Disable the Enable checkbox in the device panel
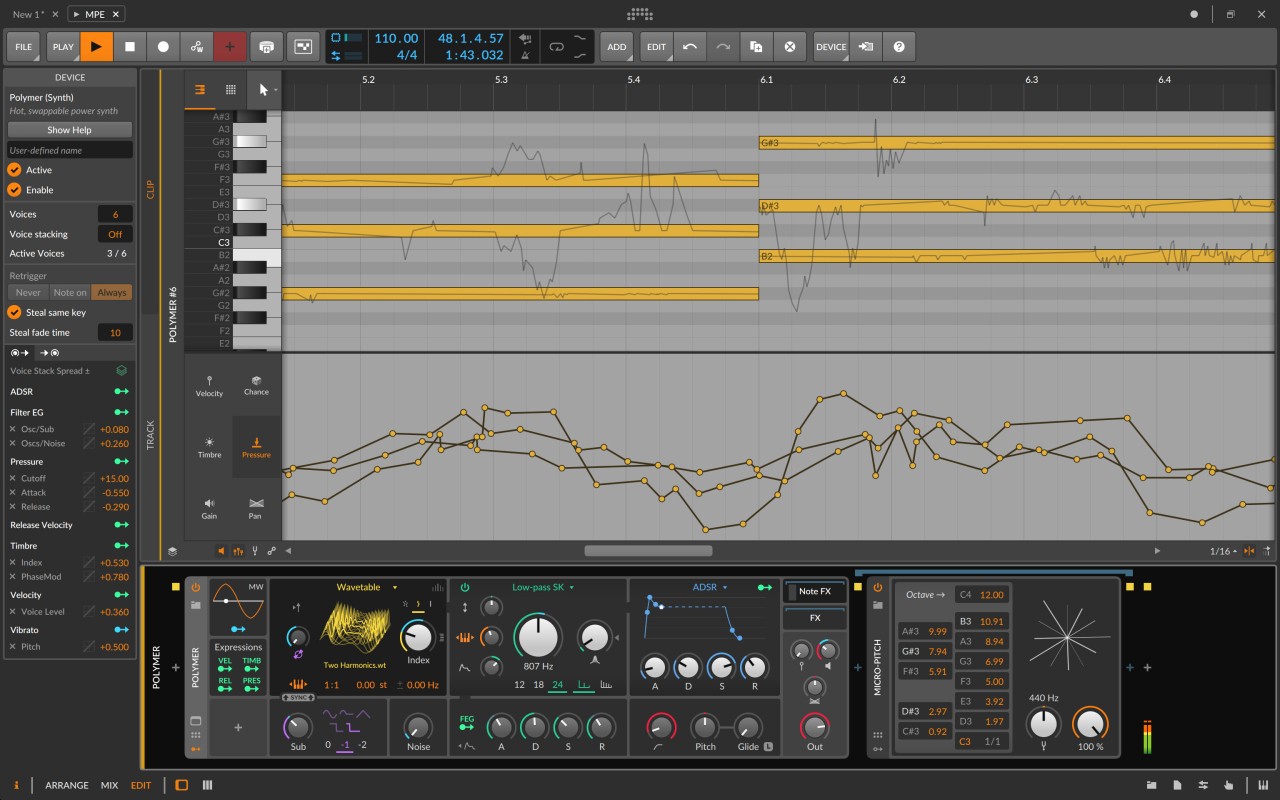This screenshot has width=1280, height=800. tap(14, 190)
